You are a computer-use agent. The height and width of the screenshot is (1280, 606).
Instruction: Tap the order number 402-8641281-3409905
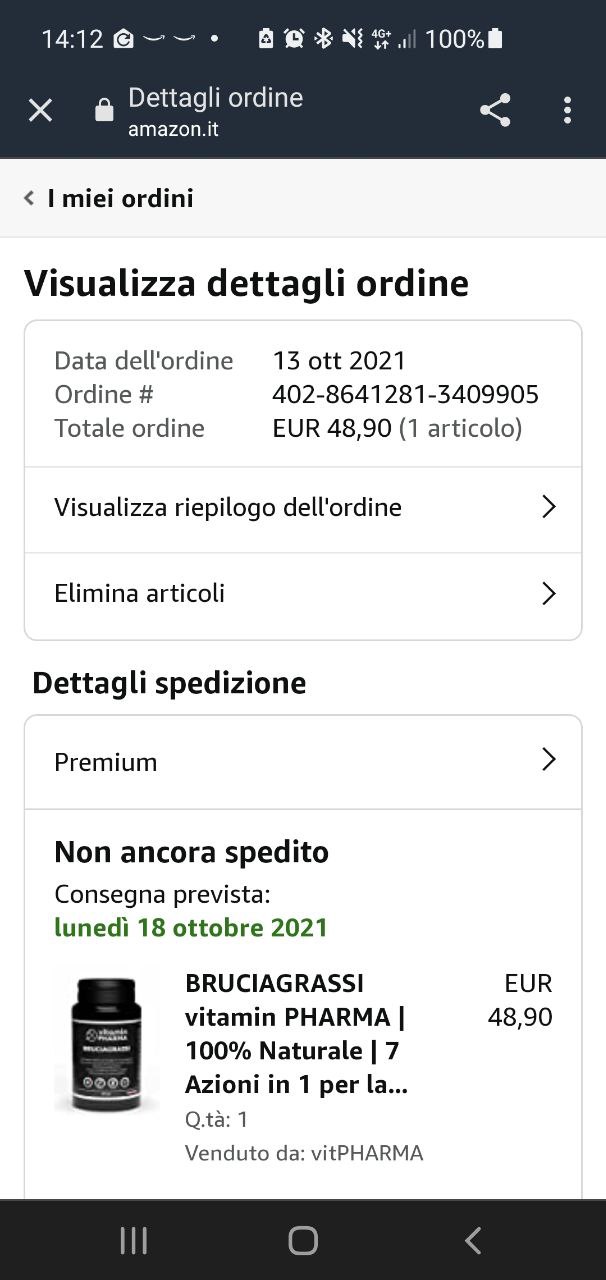click(x=405, y=394)
